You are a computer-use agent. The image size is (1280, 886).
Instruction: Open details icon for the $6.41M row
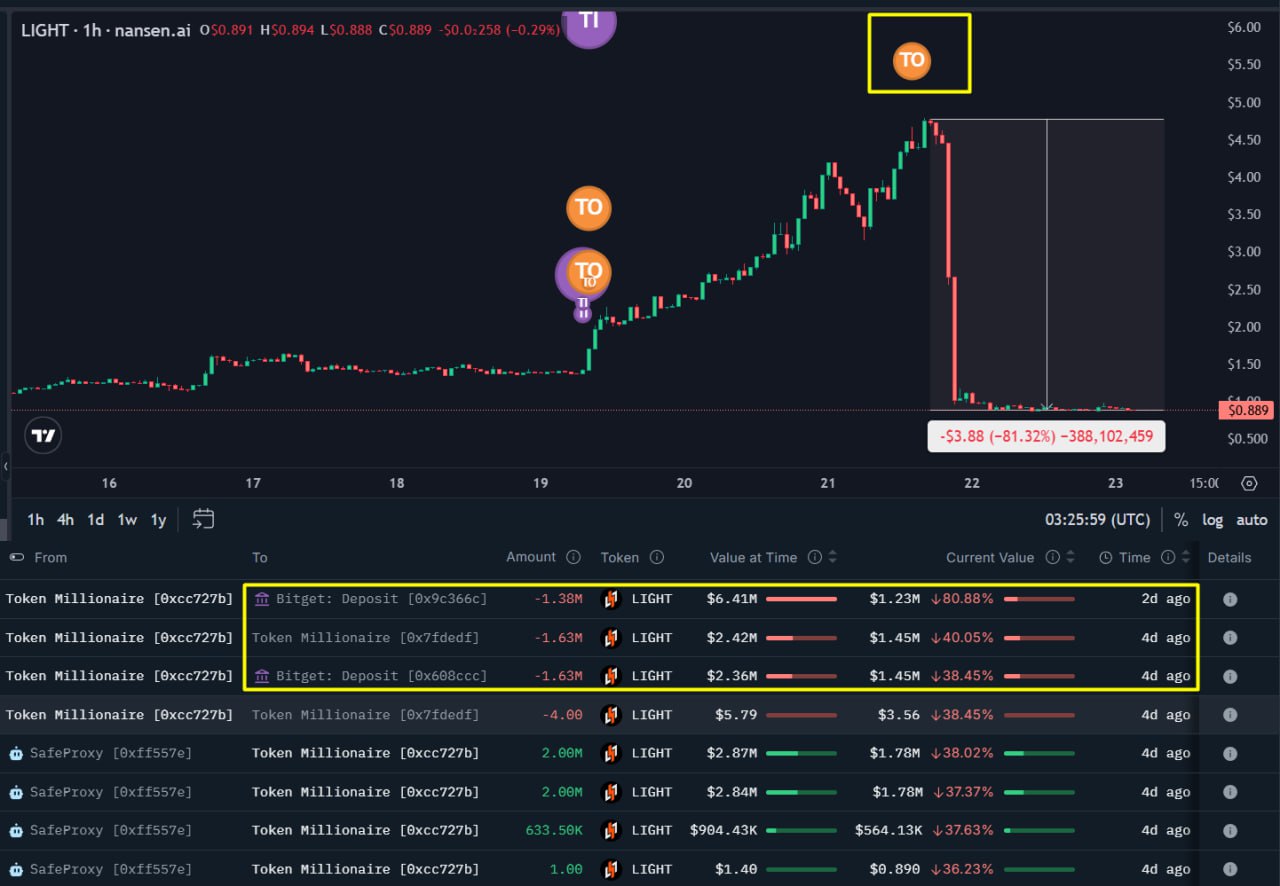click(x=1230, y=599)
